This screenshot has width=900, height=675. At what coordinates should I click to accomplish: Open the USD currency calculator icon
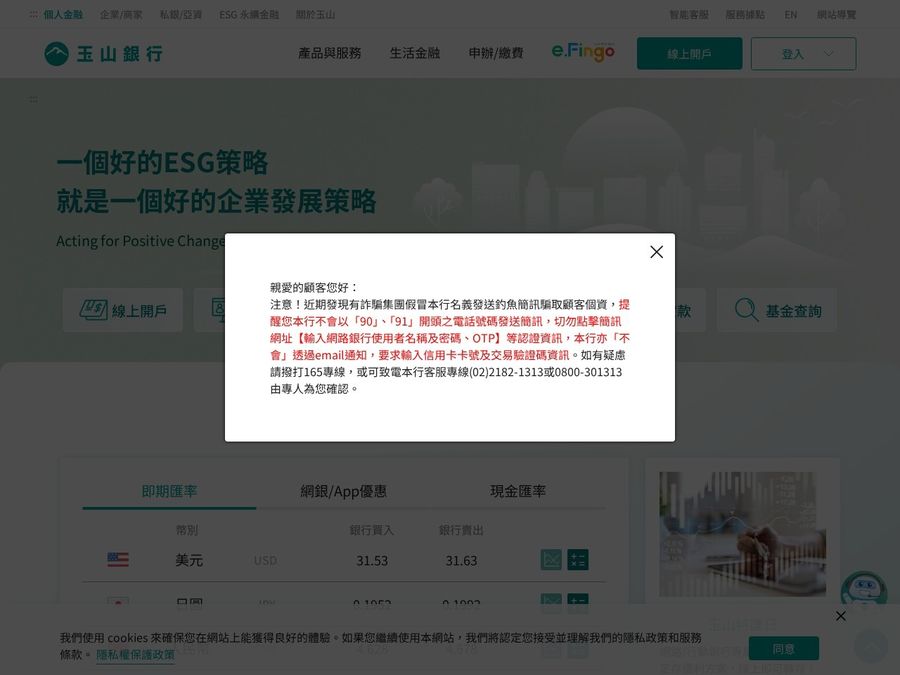point(577,560)
